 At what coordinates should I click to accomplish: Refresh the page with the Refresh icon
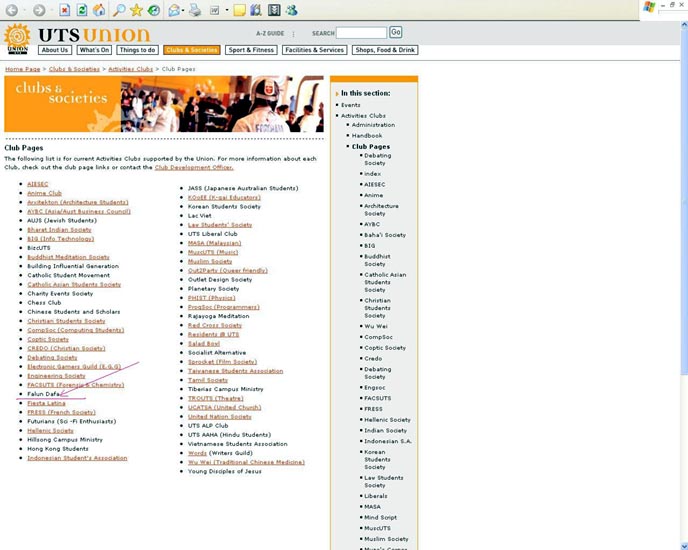click(x=82, y=10)
